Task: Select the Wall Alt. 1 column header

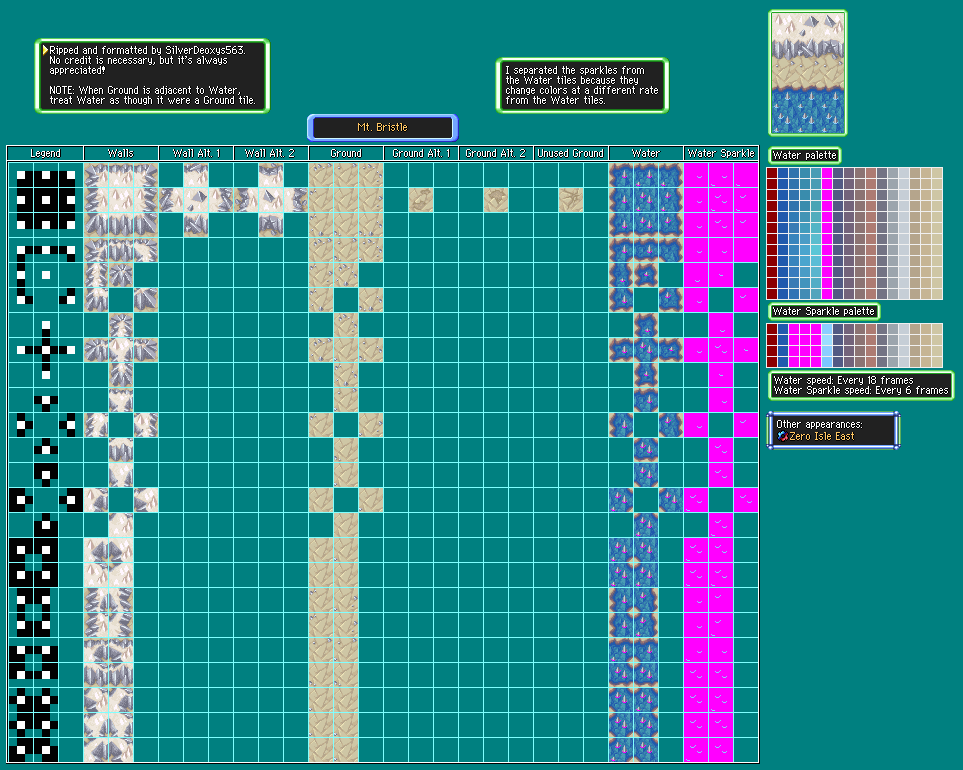Action: pyautogui.click(x=196, y=154)
